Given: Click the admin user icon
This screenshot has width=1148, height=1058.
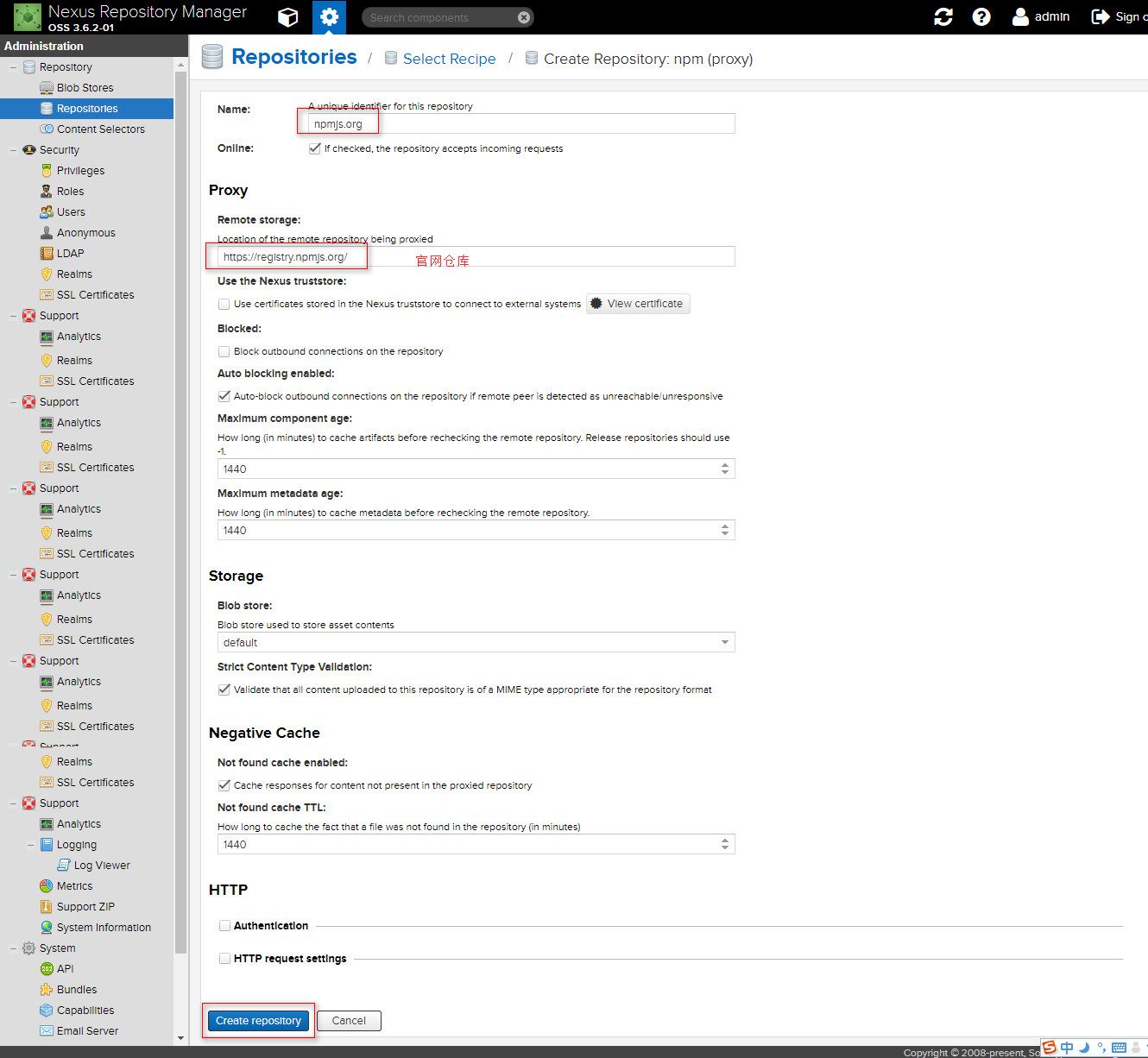Looking at the screenshot, I should tap(1020, 16).
